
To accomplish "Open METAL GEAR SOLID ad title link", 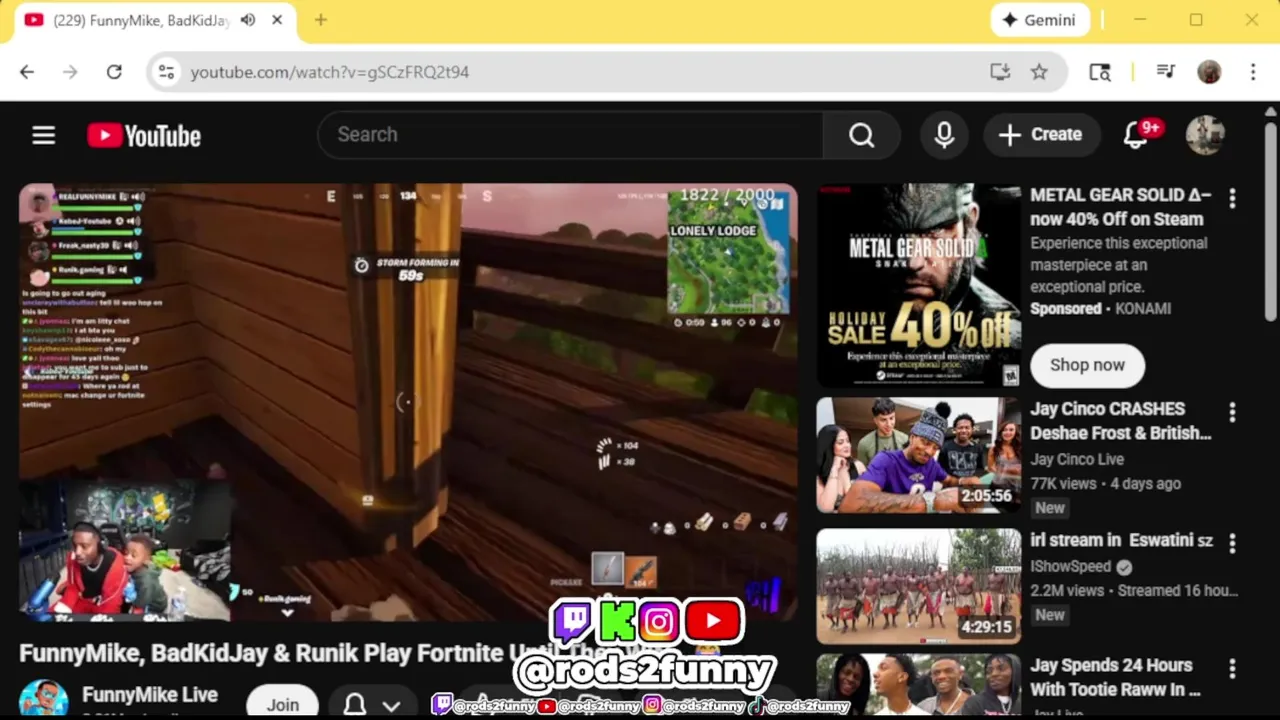I will coord(1121,207).
